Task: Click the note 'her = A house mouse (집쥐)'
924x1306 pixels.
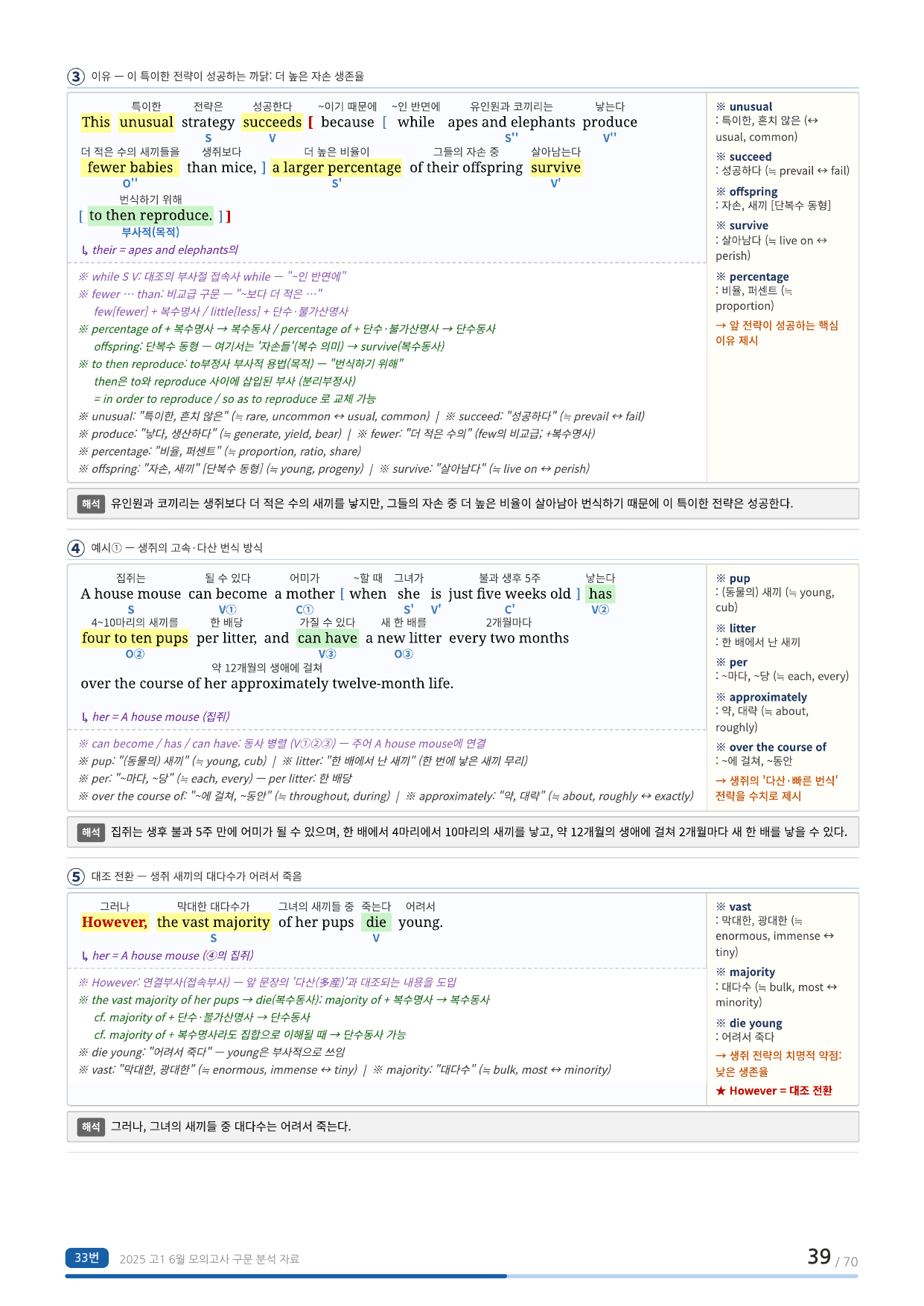Action: click(x=156, y=717)
